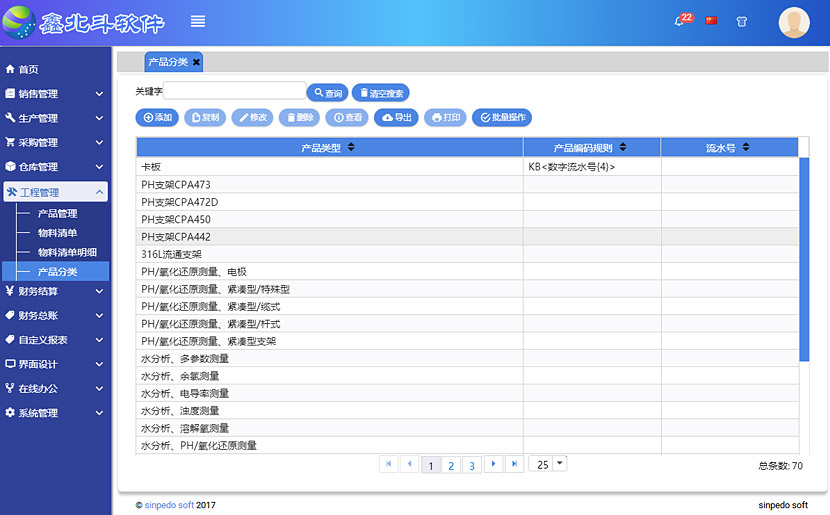Open 物料清单 submenu item
The width and height of the screenshot is (830, 515).
57,233
